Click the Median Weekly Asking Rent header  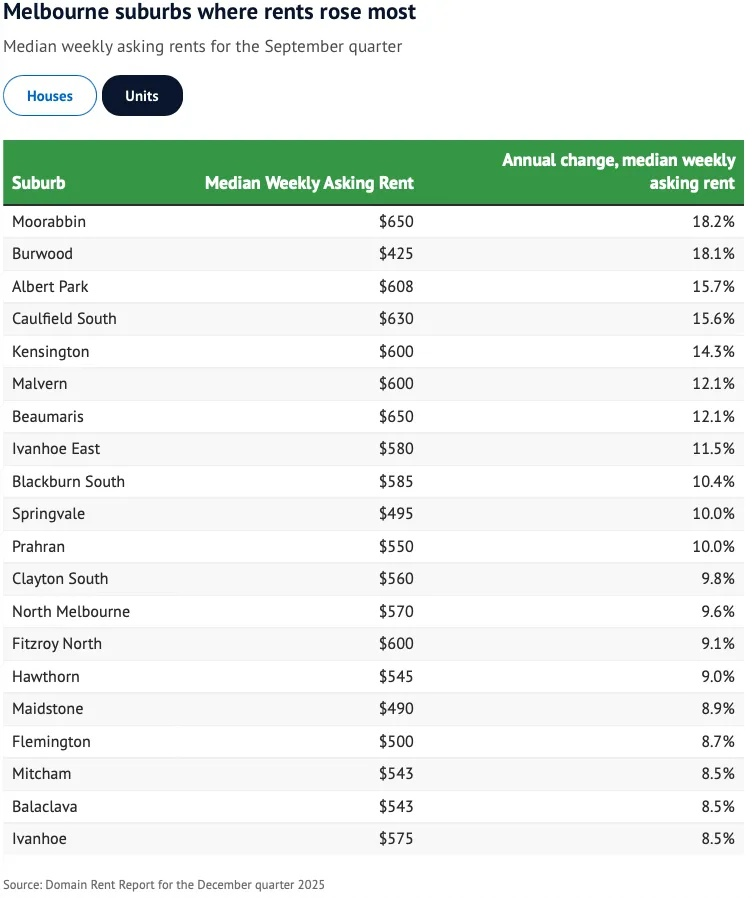(309, 183)
